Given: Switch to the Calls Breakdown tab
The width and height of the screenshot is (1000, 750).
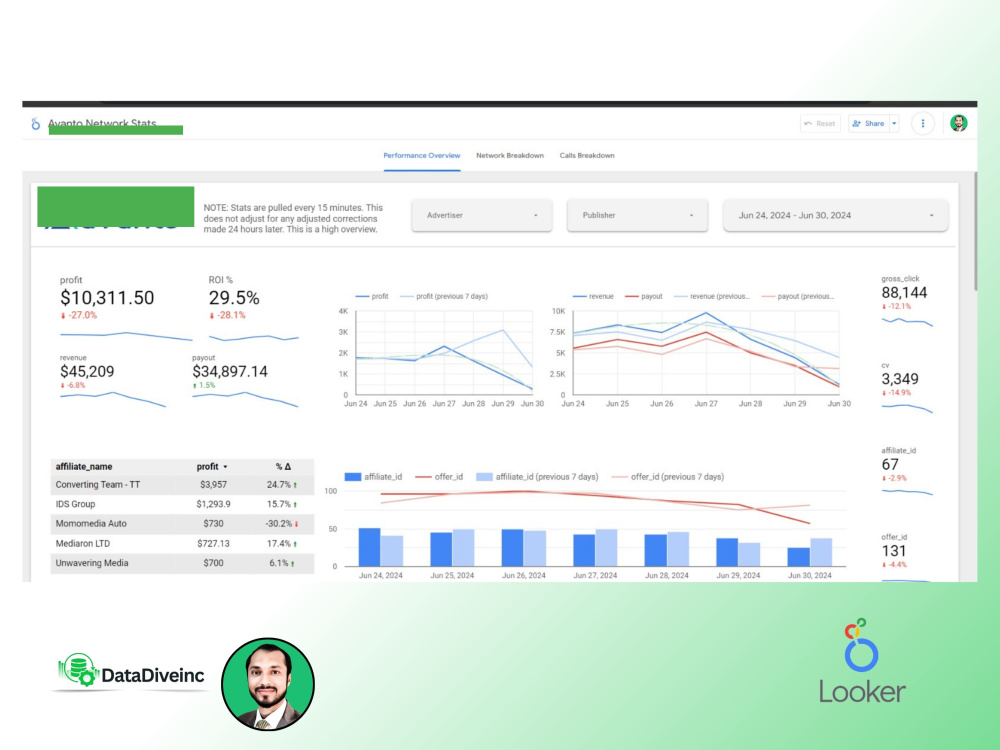Looking at the screenshot, I should pos(588,156).
